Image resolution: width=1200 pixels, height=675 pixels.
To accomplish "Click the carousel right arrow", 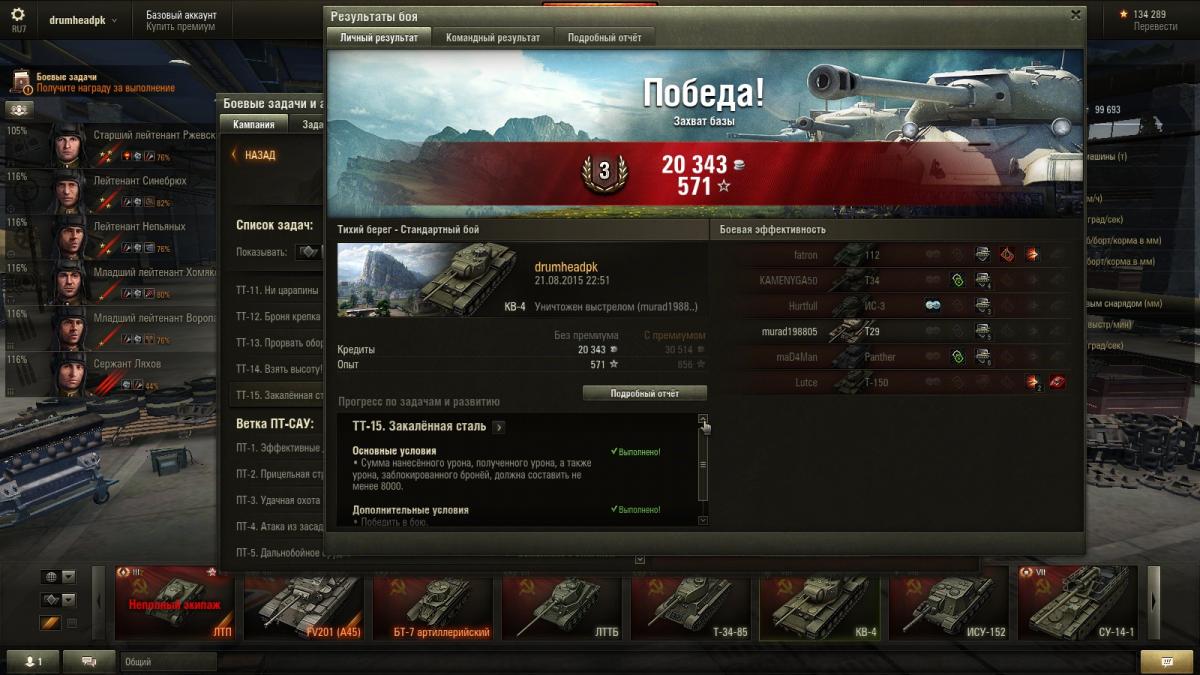I will (1153, 602).
